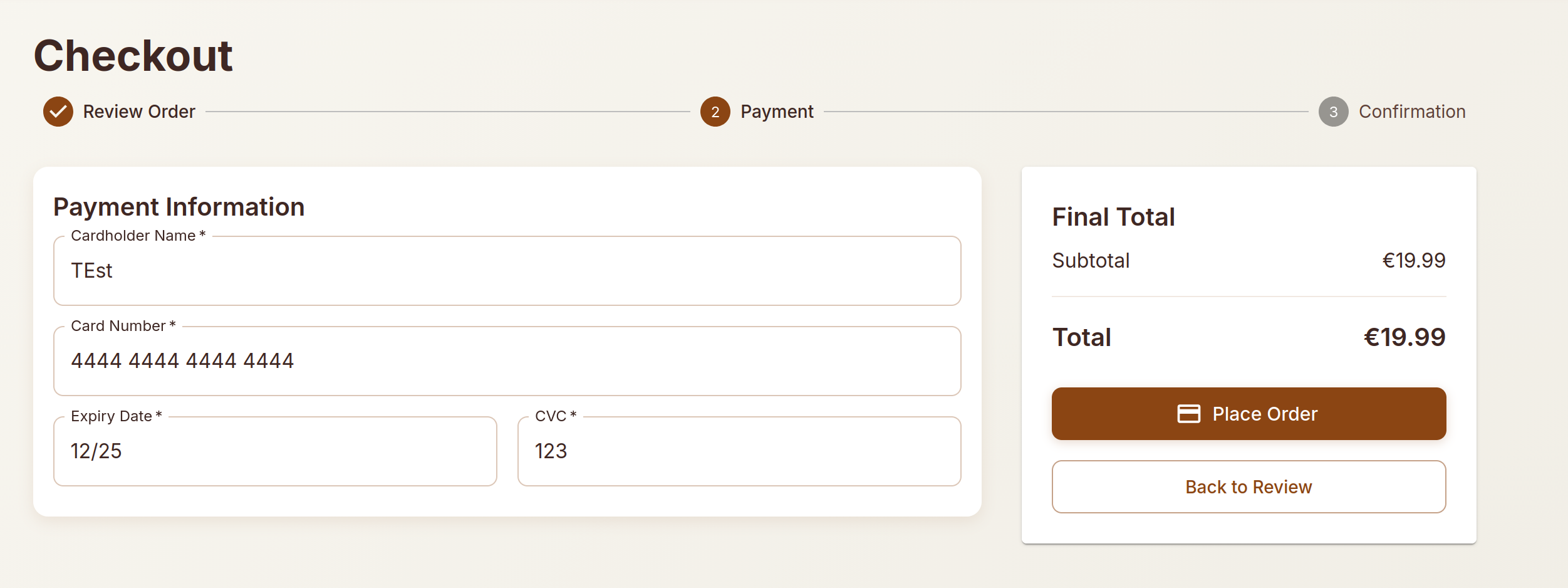The height and width of the screenshot is (588, 1568).
Task: Click the Payment Information heading
Action: tap(179, 207)
